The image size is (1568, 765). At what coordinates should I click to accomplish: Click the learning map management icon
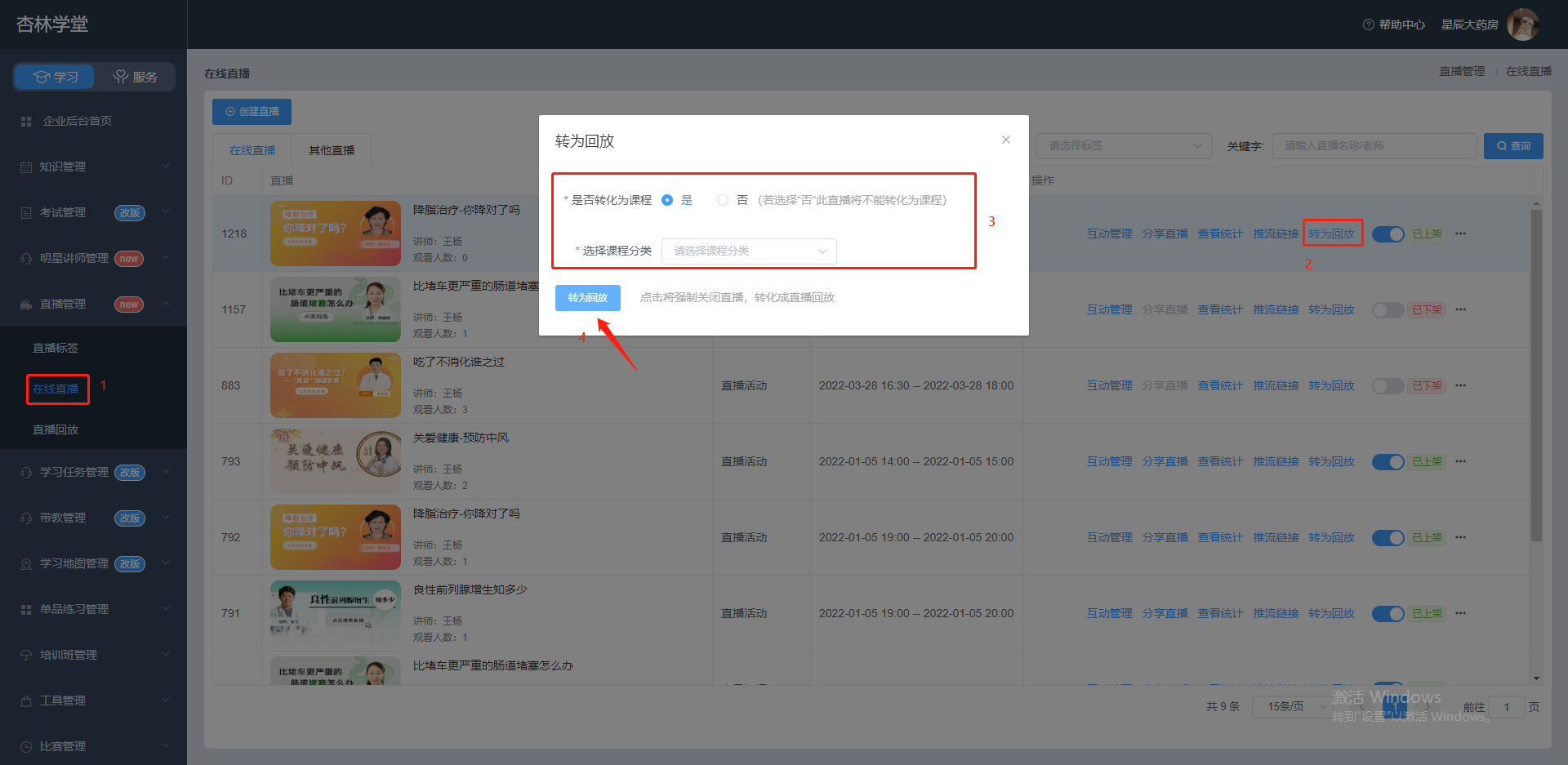point(26,563)
